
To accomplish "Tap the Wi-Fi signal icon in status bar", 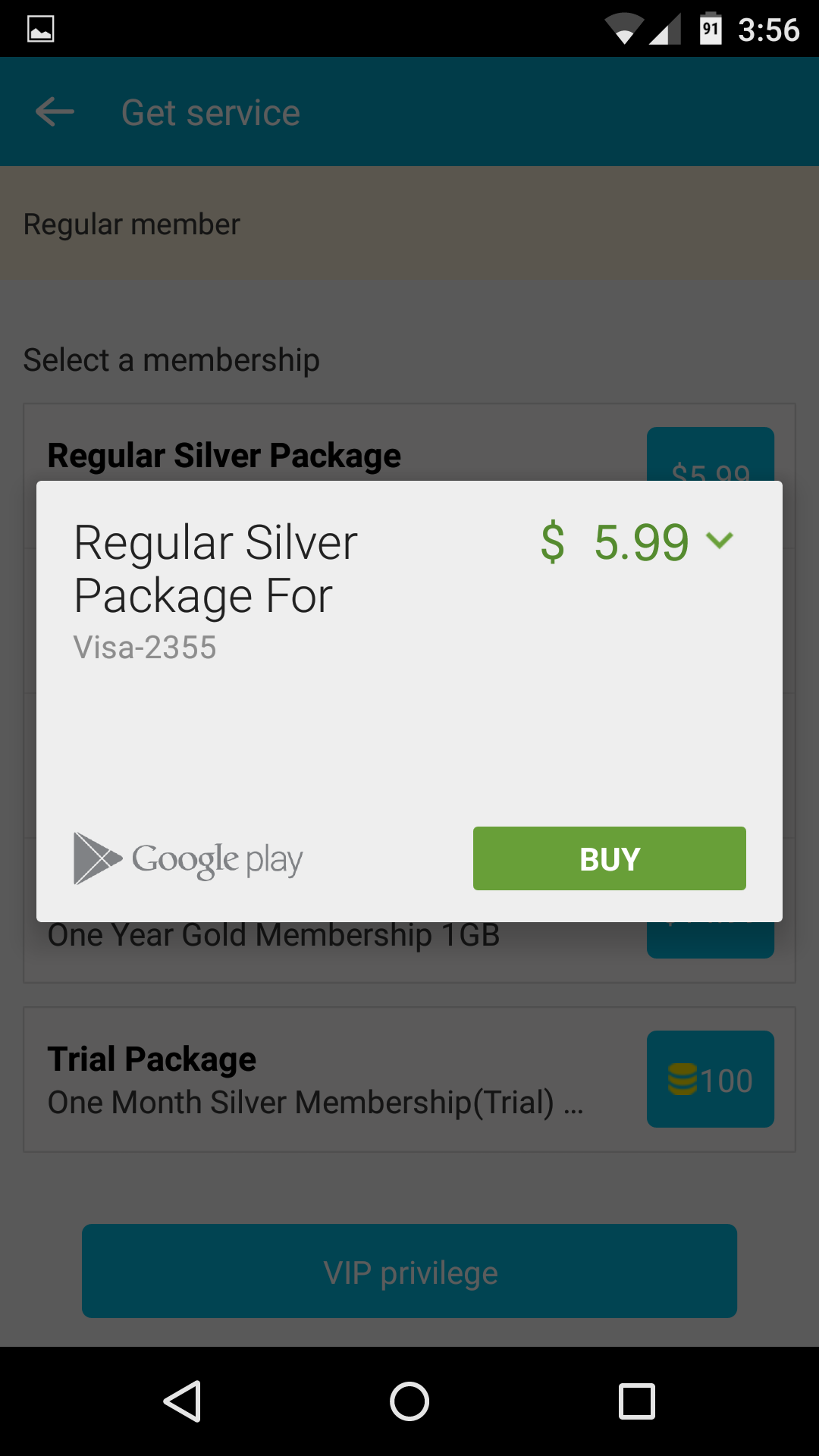I will 623,29.
